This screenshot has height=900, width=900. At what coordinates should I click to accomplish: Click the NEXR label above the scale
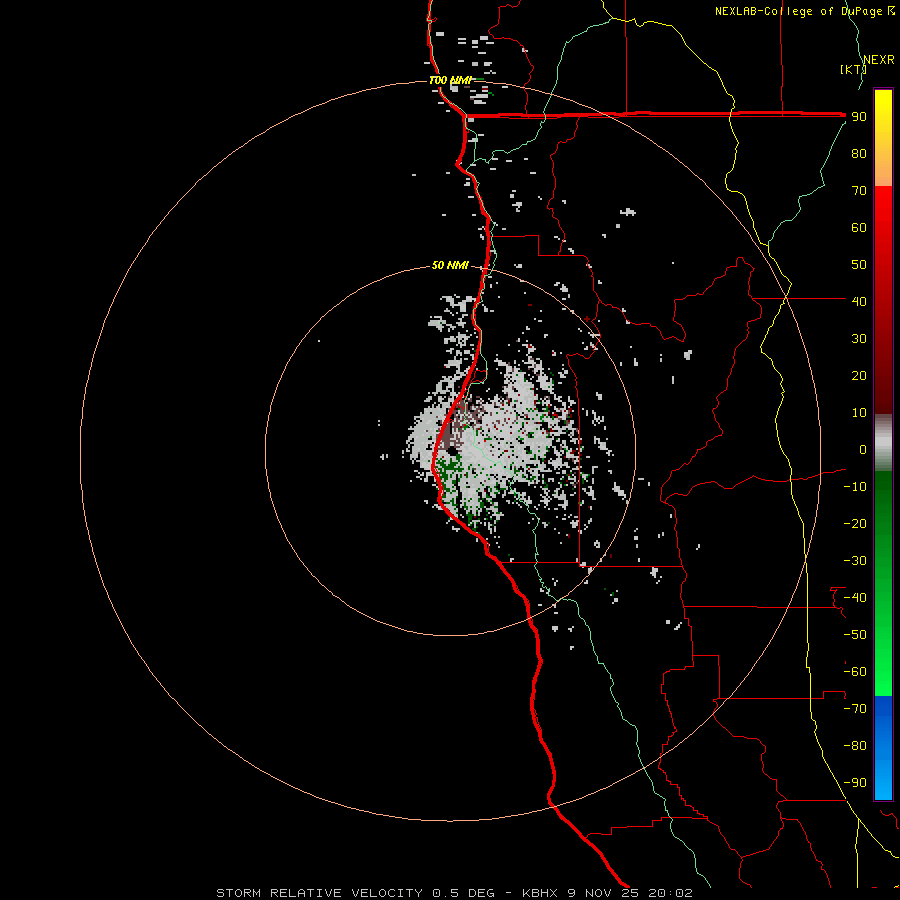pos(878,60)
